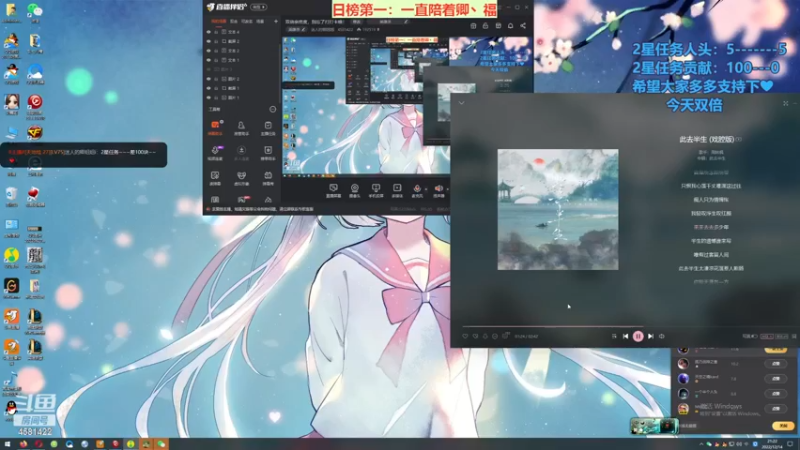Open the CF game desktop shortcut
800x450 pixels.
[35, 134]
